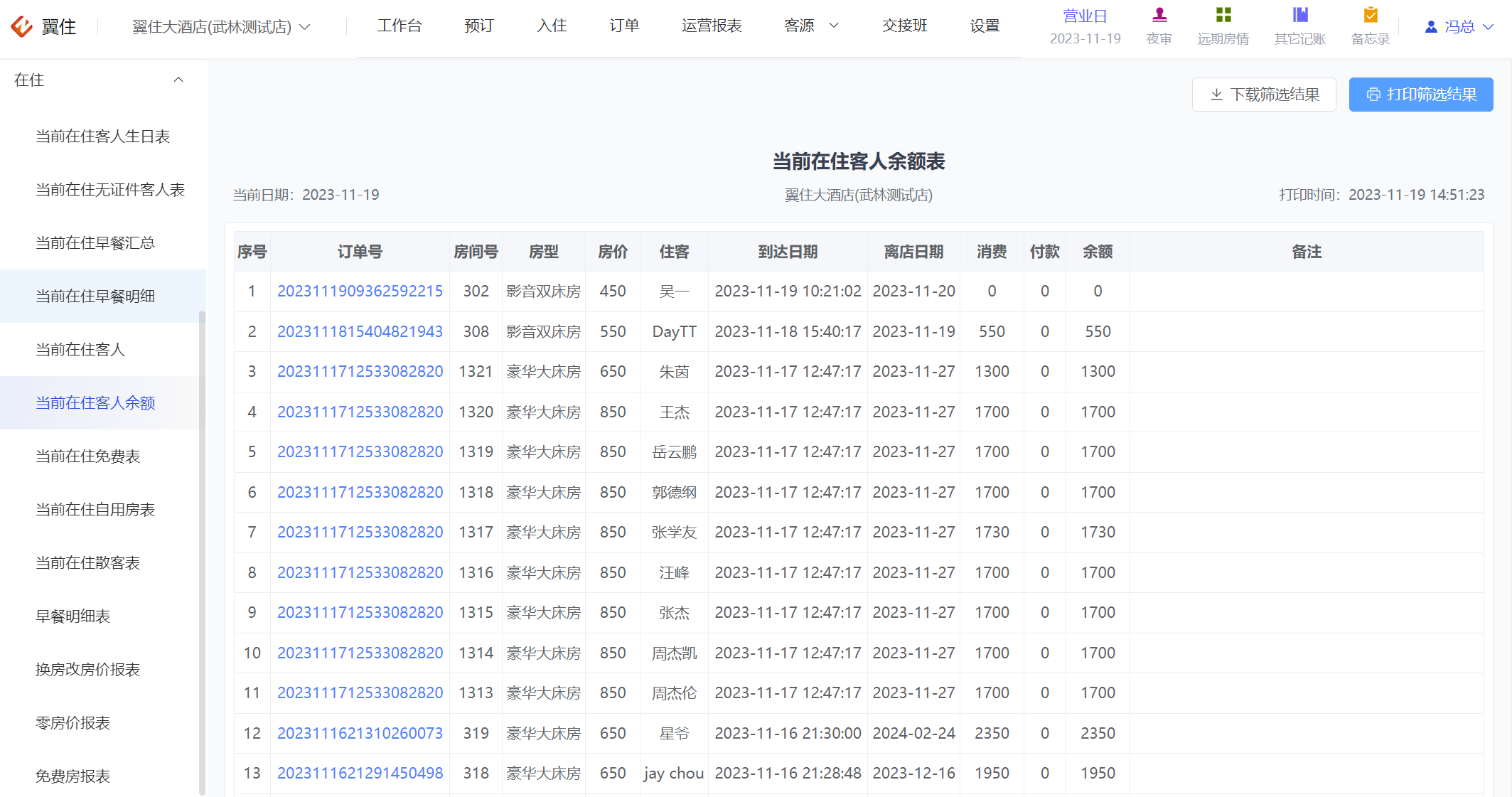This screenshot has width=1512, height=797.
Task: Click the 余额 column header
Action: click(x=1098, y=252)
